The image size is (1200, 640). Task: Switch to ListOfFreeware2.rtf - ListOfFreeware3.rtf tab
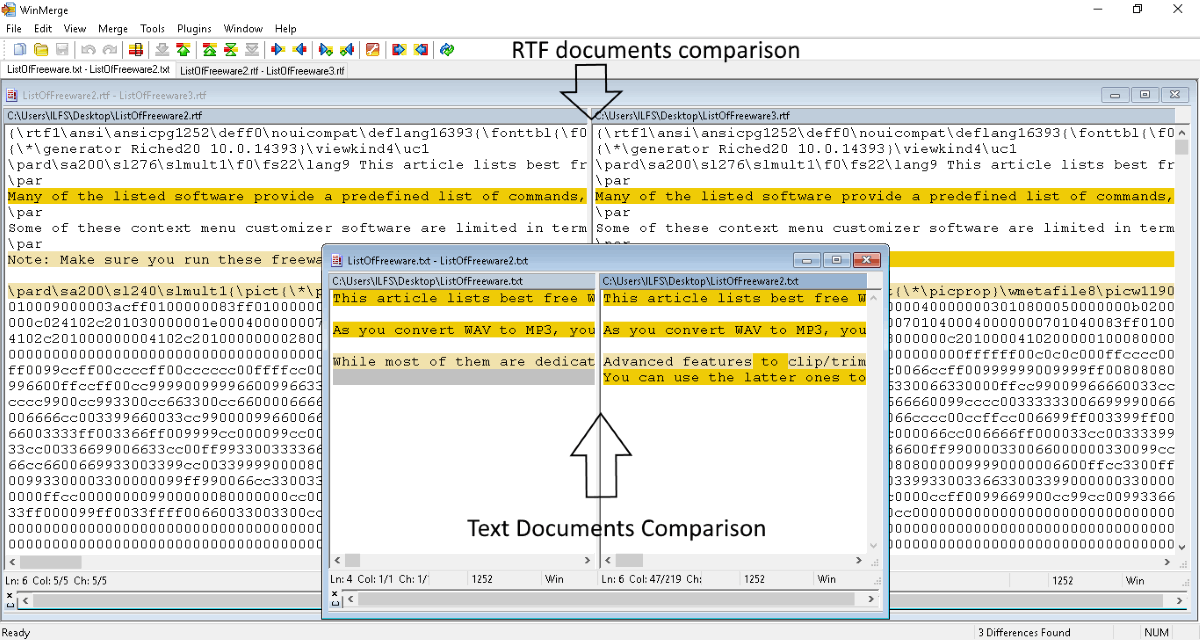[x=262, y=71]
